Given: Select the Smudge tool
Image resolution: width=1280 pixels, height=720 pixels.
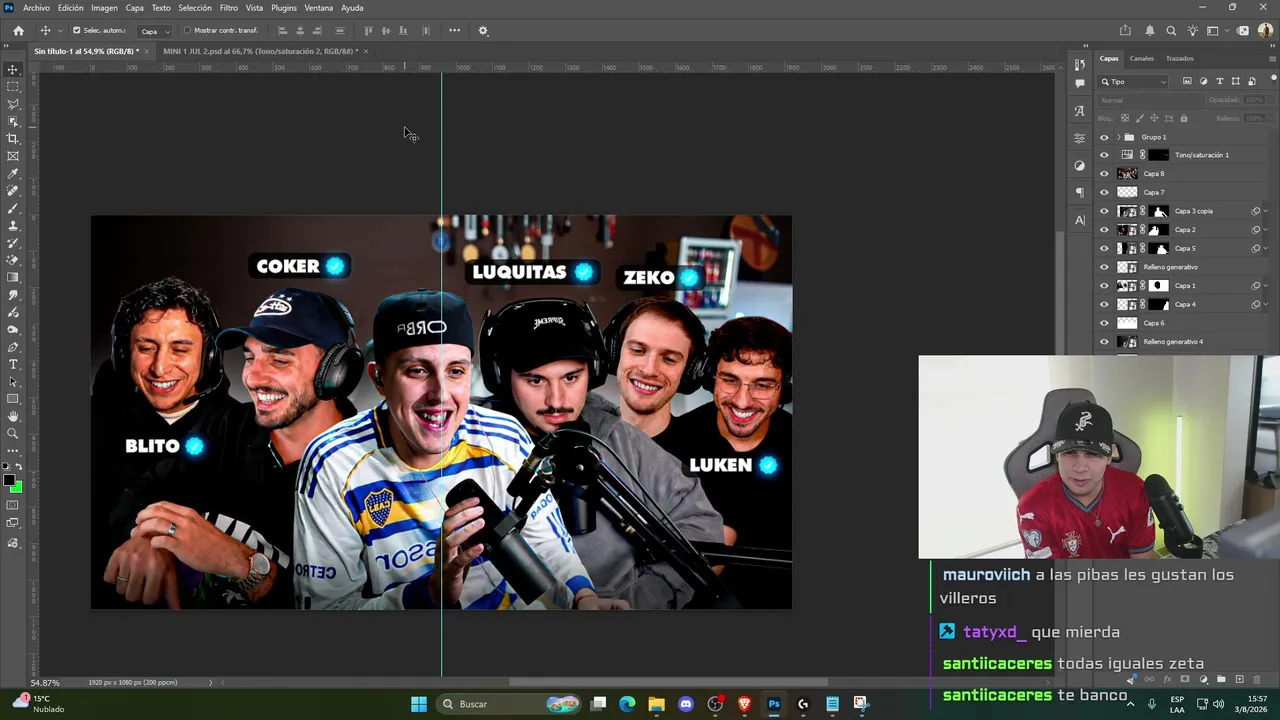Looking at the screenshot, I should click(13, 295).
